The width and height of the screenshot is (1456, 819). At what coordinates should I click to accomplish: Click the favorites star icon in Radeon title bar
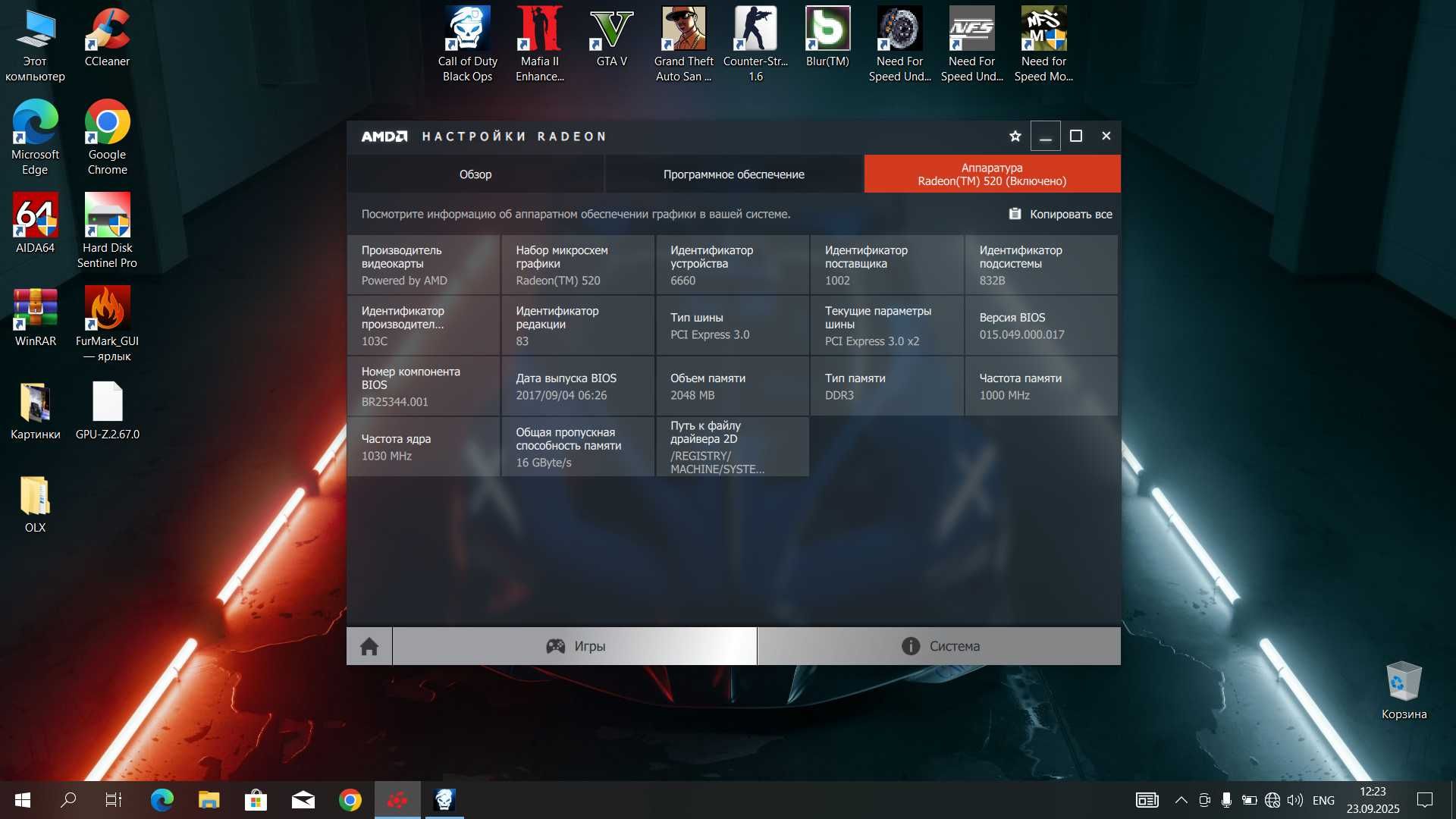(x=1015, y=136)
